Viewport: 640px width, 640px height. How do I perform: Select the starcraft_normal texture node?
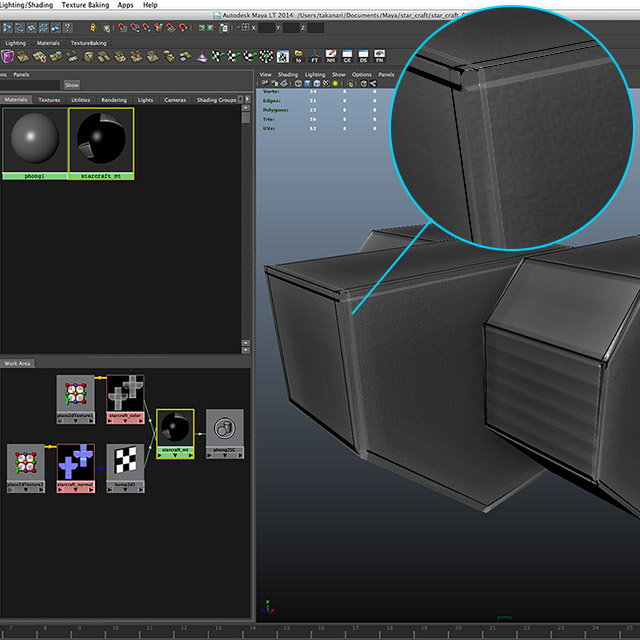(x=76, y=463)
